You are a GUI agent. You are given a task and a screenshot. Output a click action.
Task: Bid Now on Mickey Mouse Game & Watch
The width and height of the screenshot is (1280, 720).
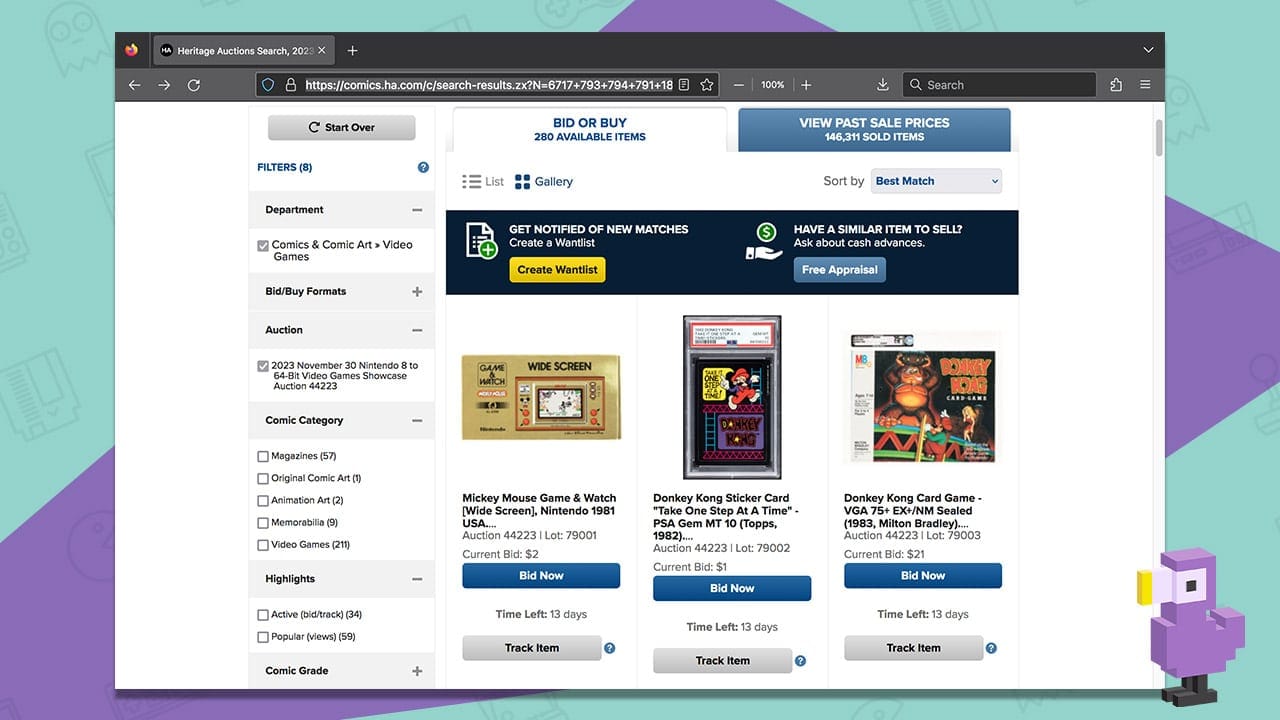pyautogui.click(x=541, y=576)
